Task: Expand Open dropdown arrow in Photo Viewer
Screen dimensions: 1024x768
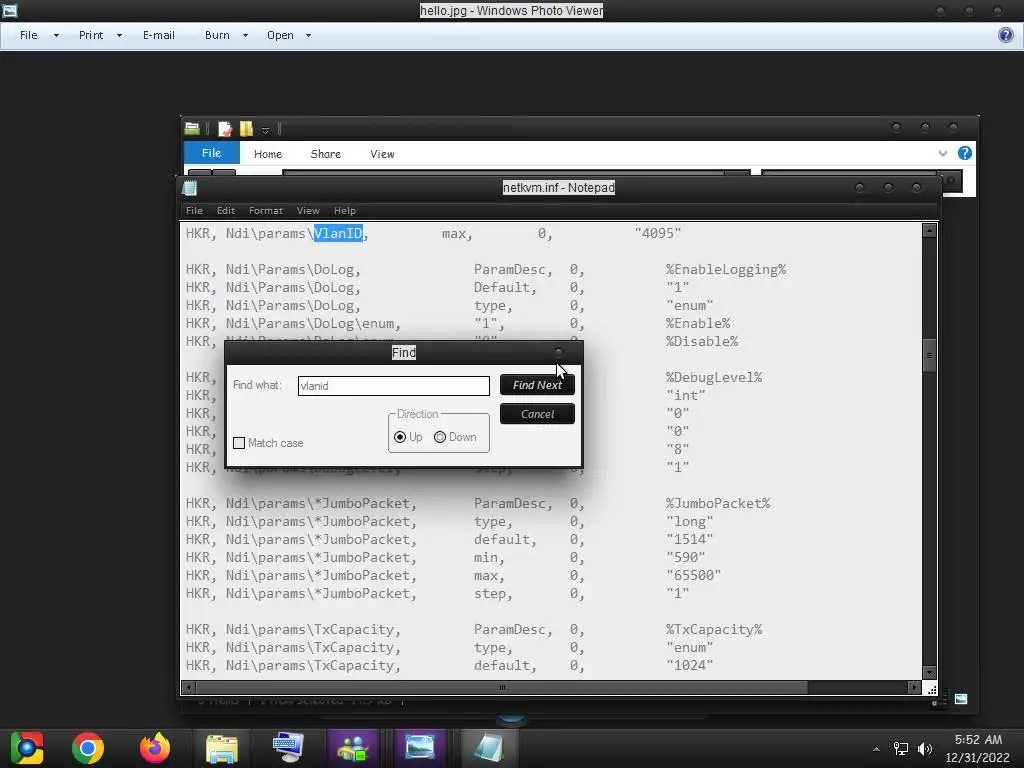Action: 308,35
